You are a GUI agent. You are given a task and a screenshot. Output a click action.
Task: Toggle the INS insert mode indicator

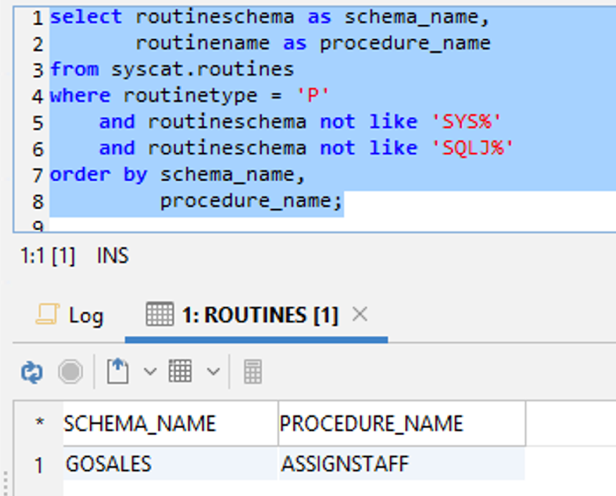pyautogui.click(x=112, y=256)
